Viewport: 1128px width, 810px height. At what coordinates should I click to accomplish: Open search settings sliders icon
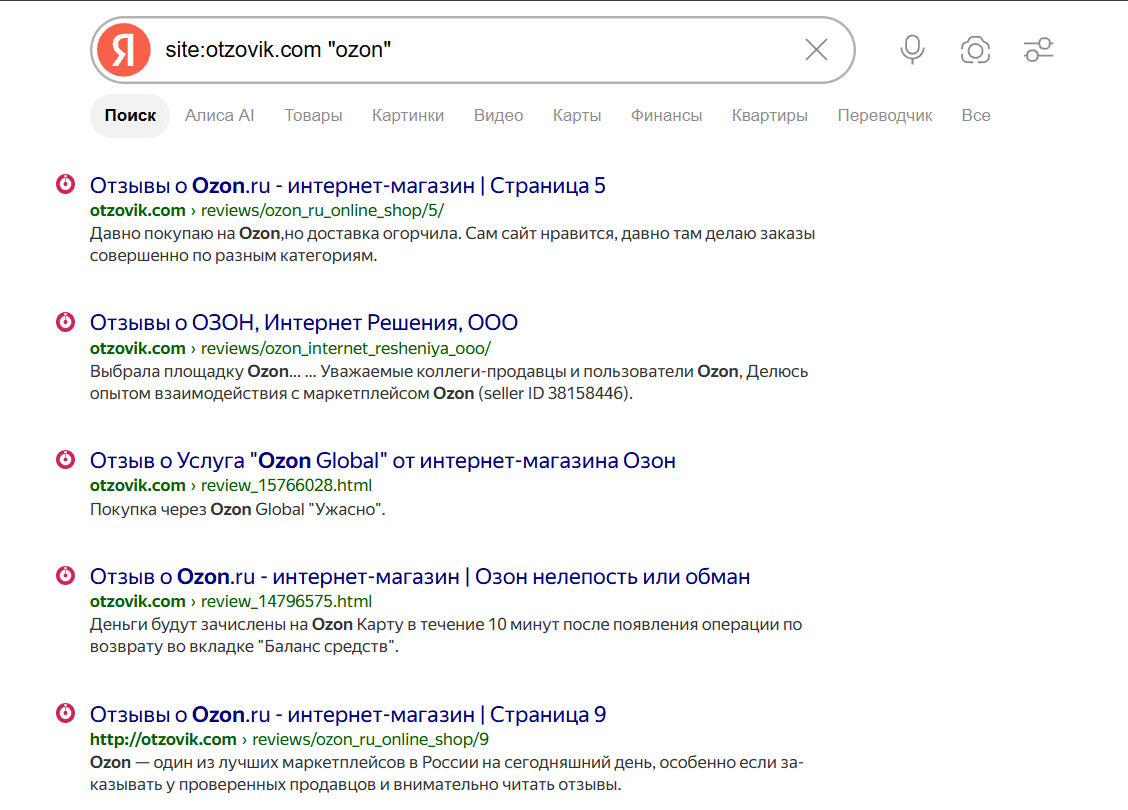point(1038,50)
